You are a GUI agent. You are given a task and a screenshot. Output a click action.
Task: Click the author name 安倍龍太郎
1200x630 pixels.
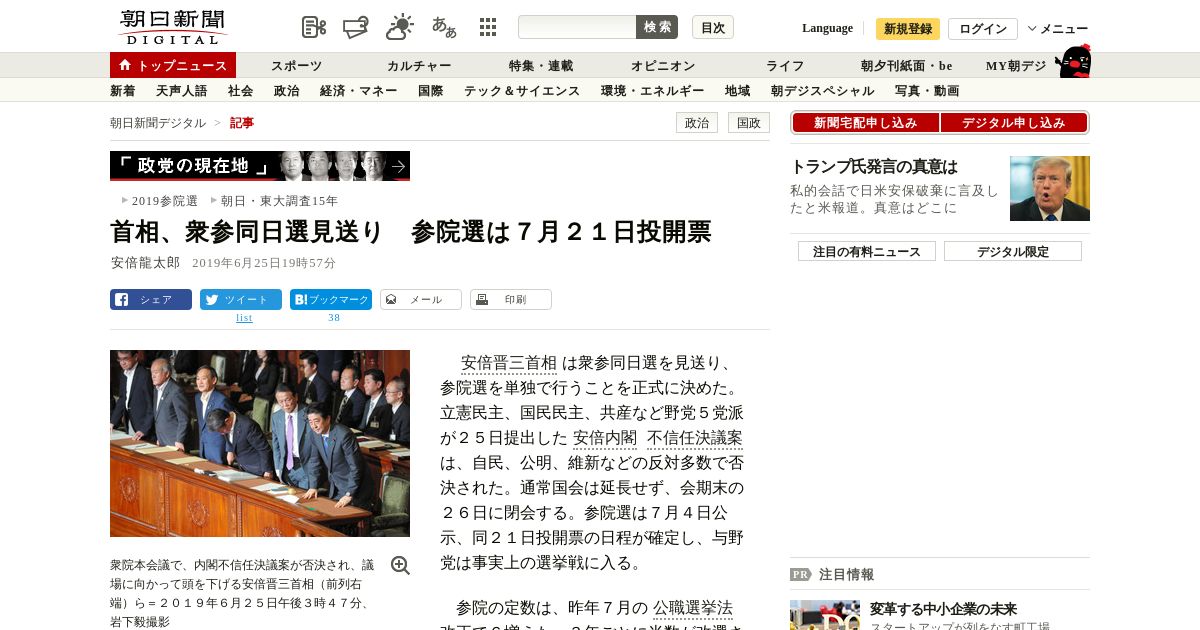pyautogui.click(x=146, y=263)
